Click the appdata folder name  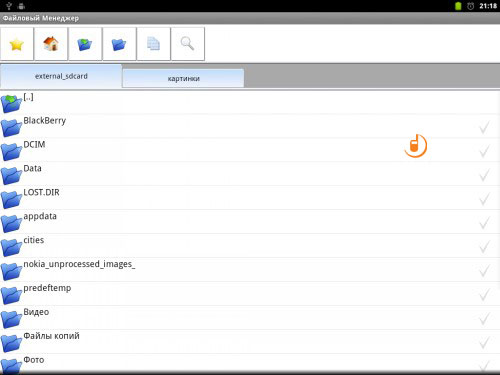coord(40,217)
